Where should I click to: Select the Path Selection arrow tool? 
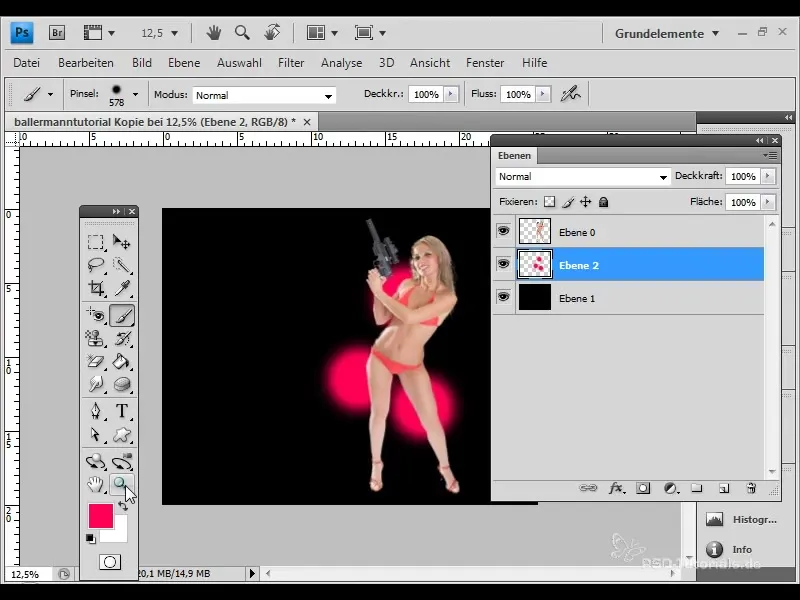tap(95, 434)
